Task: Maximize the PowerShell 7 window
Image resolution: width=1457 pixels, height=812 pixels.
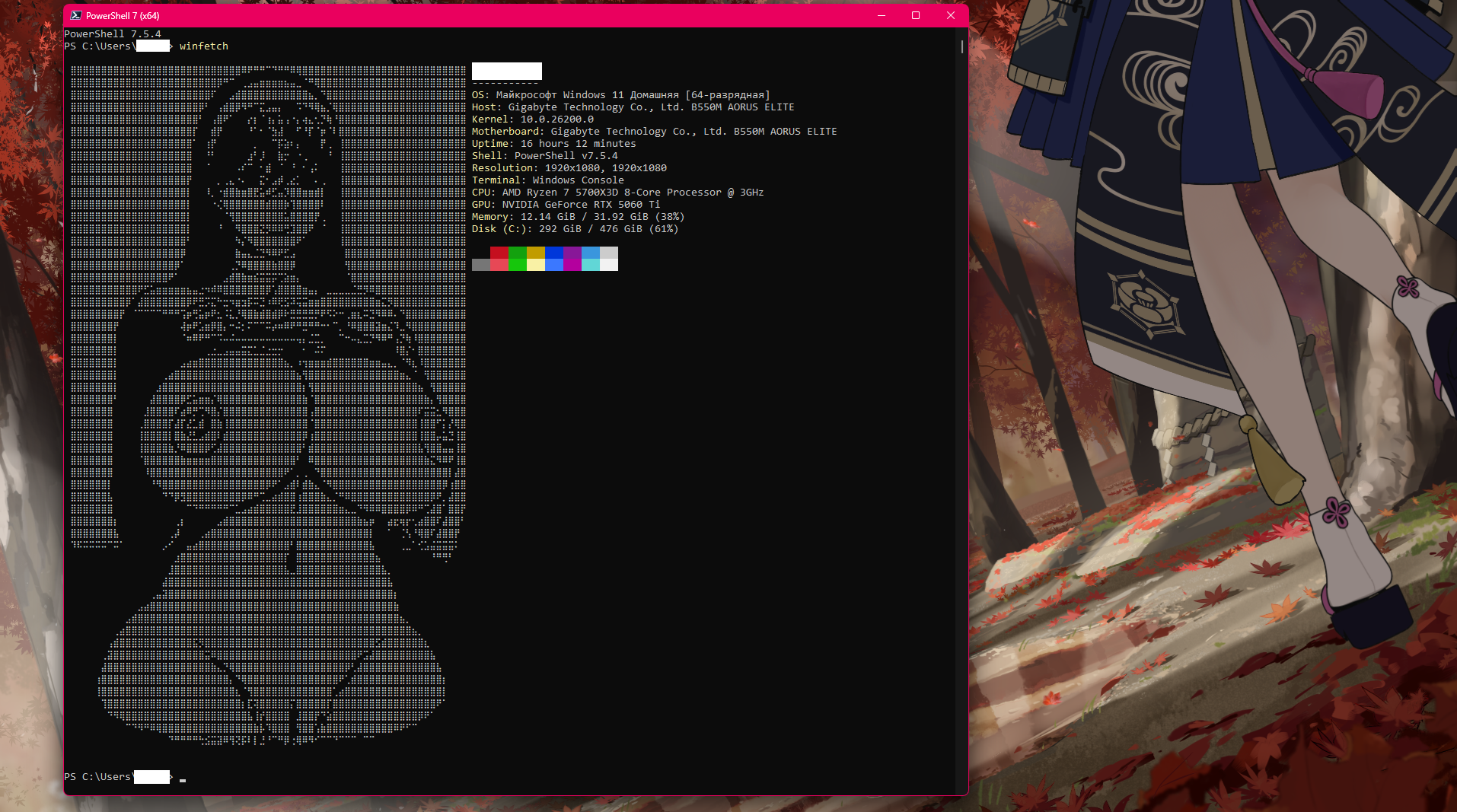Action: tap(916, 15)
